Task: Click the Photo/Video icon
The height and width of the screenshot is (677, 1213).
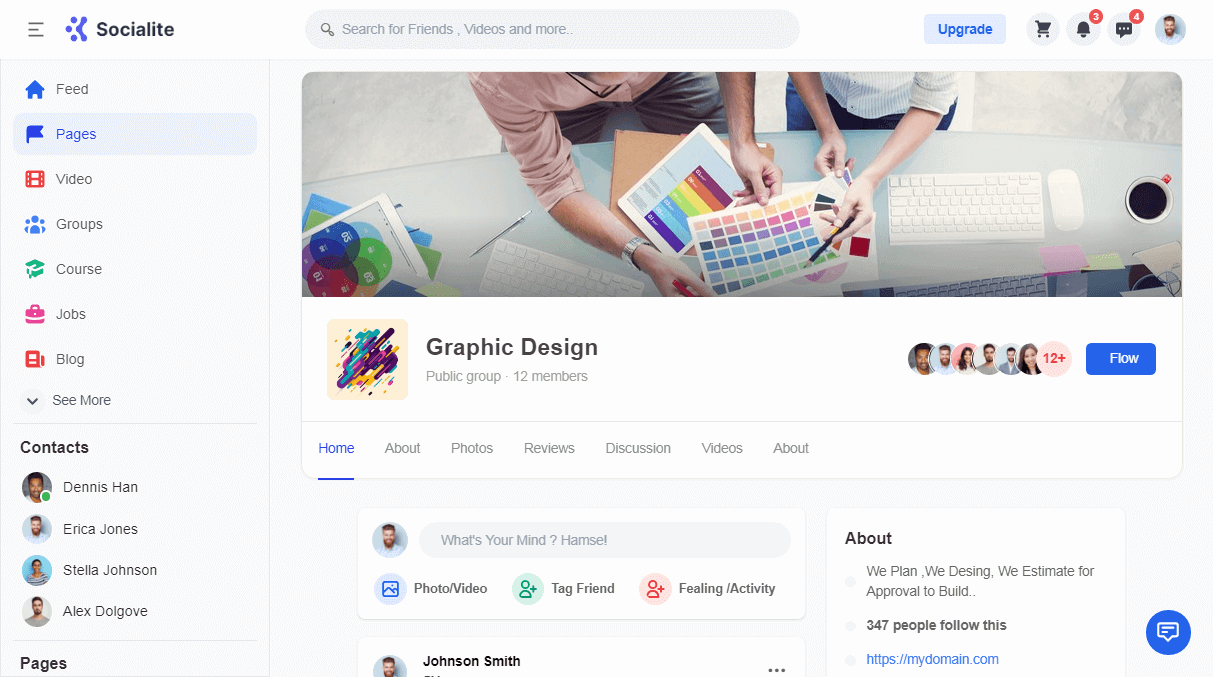Action: 390,589
